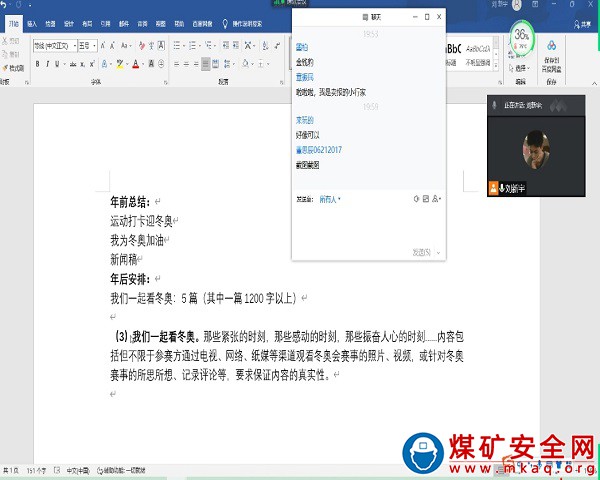Apply the red font color
Screen dimensions: 600x480
[x=135, y=64]
